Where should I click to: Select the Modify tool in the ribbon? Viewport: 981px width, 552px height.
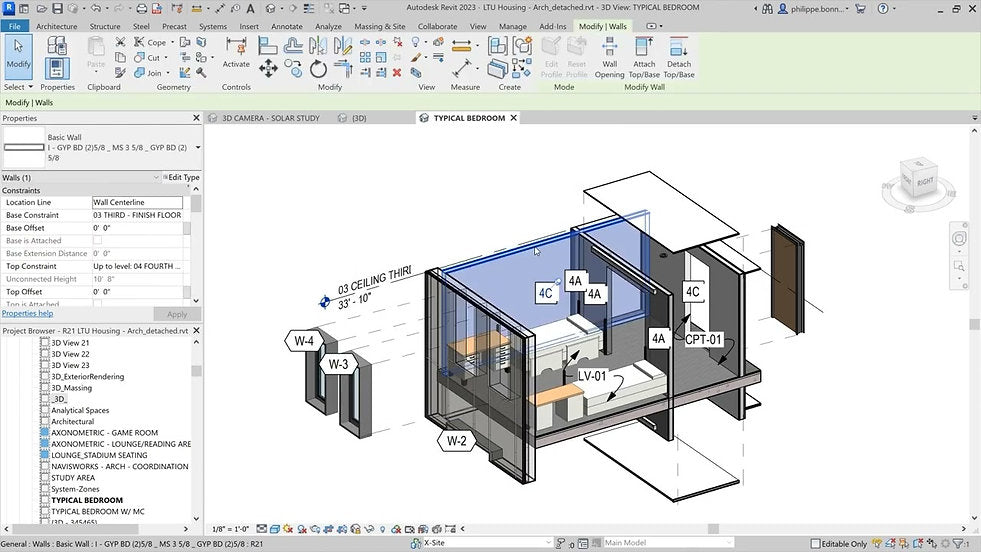18,56
